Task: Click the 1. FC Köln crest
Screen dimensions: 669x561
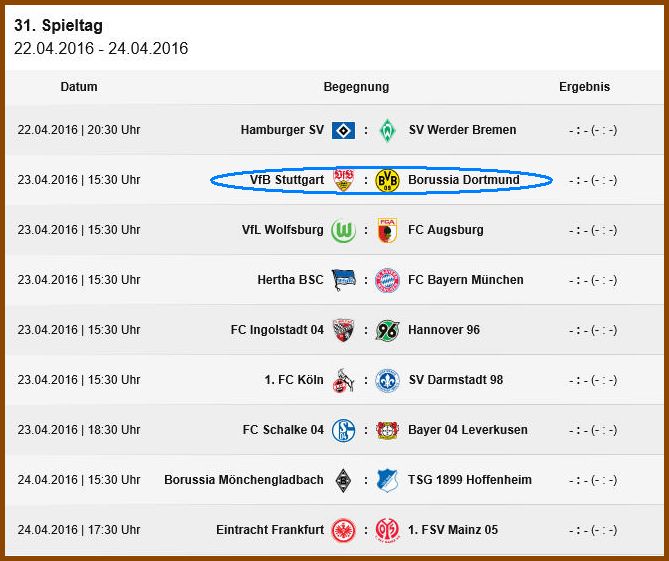Action: click(343, 381)
